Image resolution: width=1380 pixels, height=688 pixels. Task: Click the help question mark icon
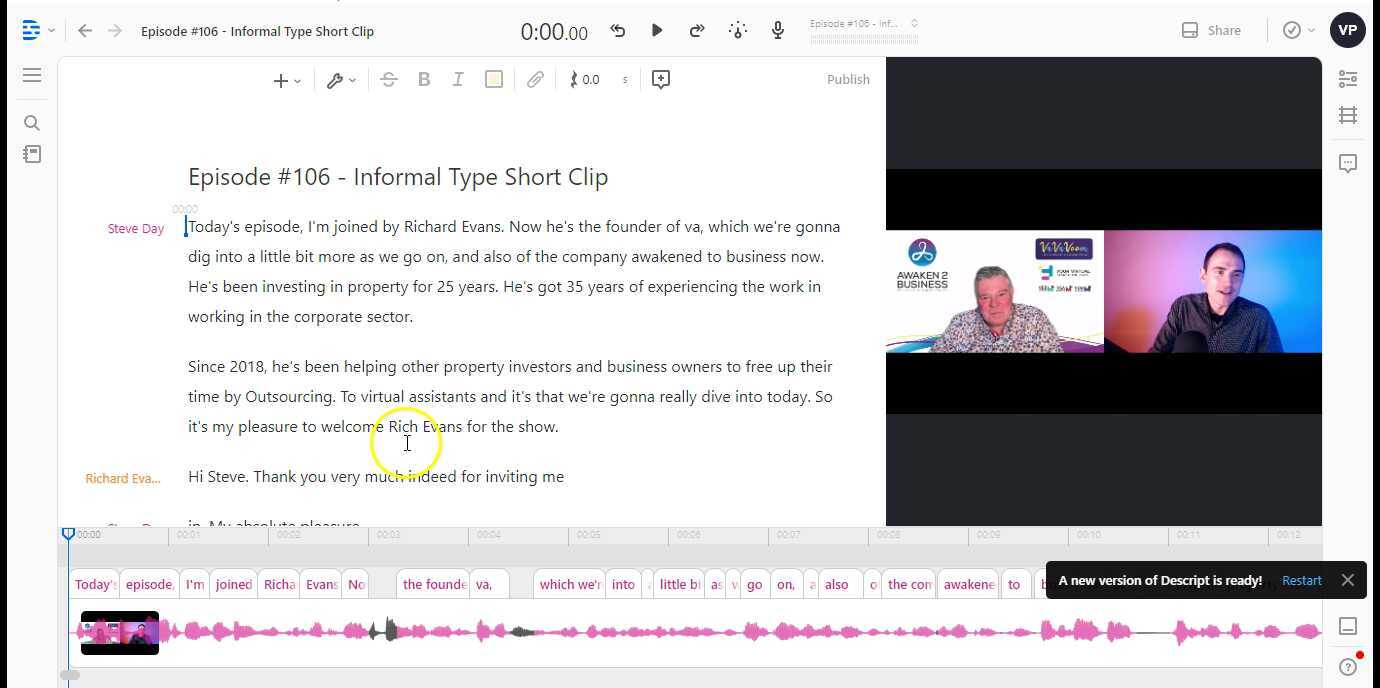1348,668
